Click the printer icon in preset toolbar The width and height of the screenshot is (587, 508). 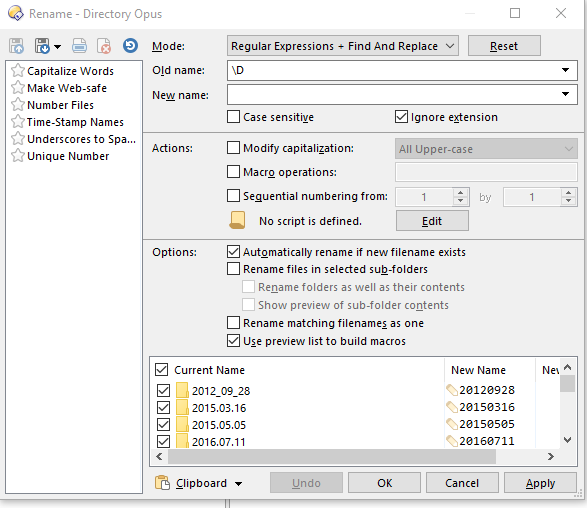79,46
